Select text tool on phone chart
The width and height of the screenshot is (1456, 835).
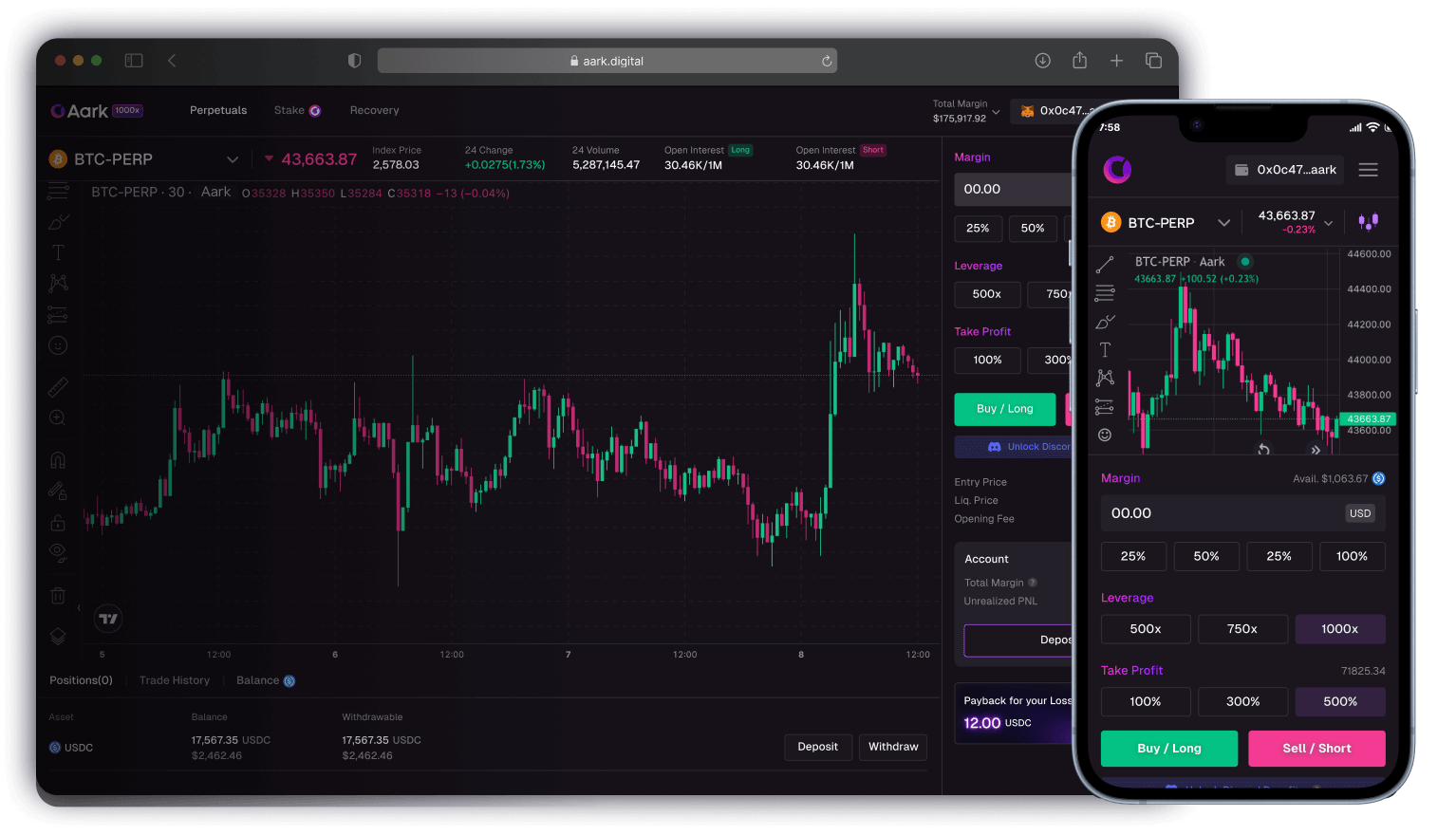(1105, 350)
